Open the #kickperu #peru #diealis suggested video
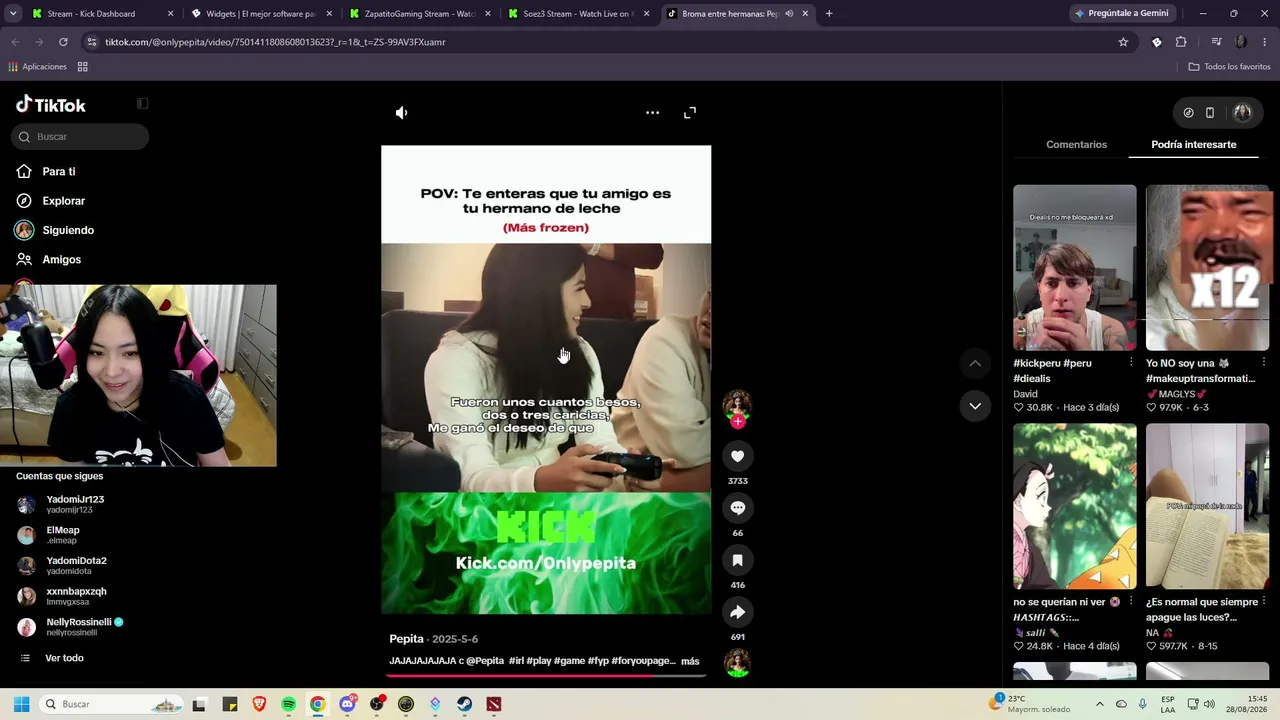Viewport: 1280px width, 720px height. 1074,267
